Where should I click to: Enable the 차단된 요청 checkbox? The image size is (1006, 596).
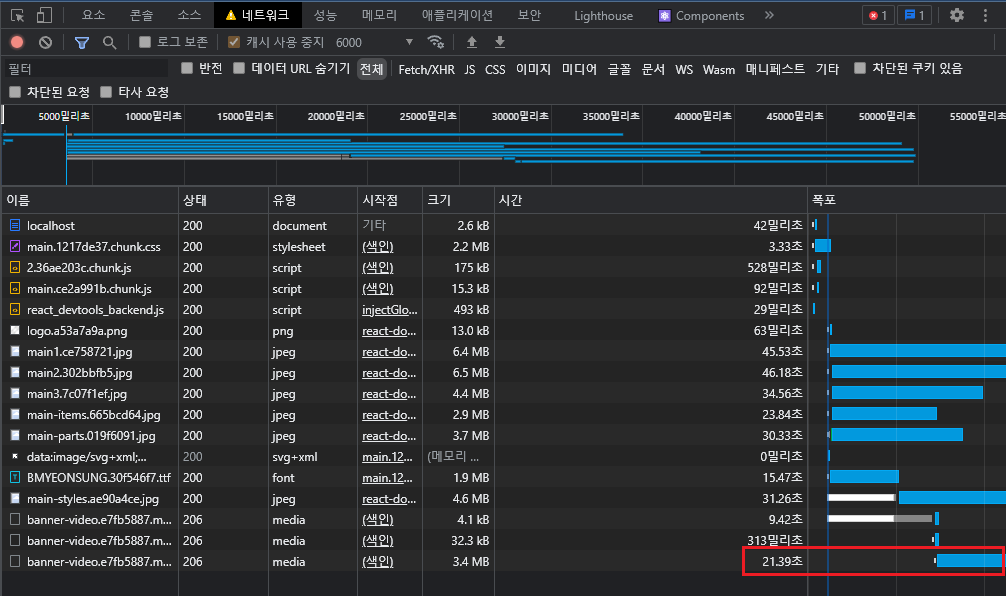15,92
